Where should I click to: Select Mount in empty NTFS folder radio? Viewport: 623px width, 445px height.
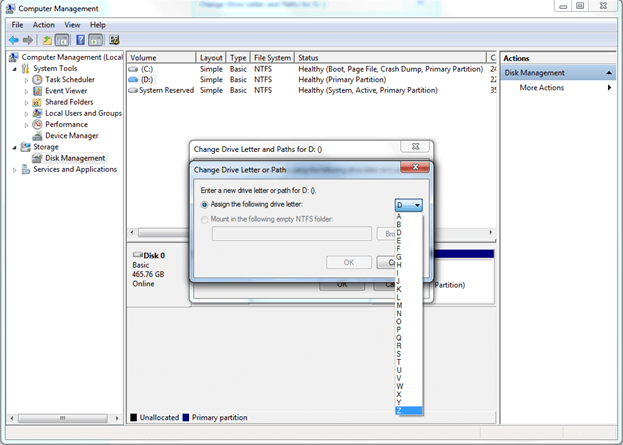[x=204, y=219]
